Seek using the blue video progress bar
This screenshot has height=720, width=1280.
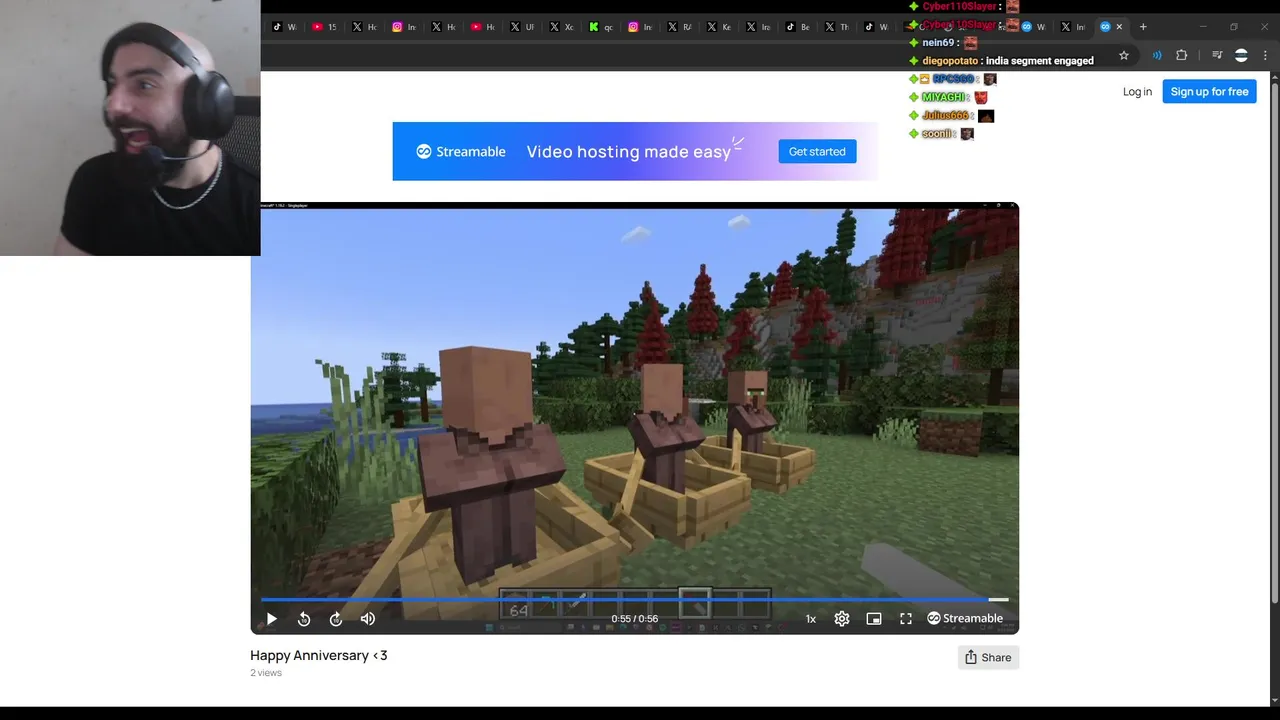click(634, 600)
